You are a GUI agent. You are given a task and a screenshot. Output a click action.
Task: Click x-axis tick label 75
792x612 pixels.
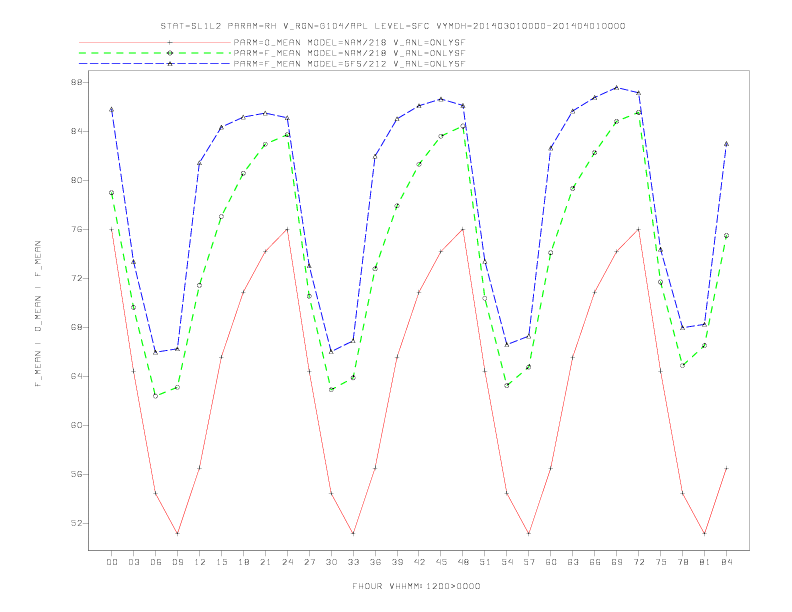[661, 562]
